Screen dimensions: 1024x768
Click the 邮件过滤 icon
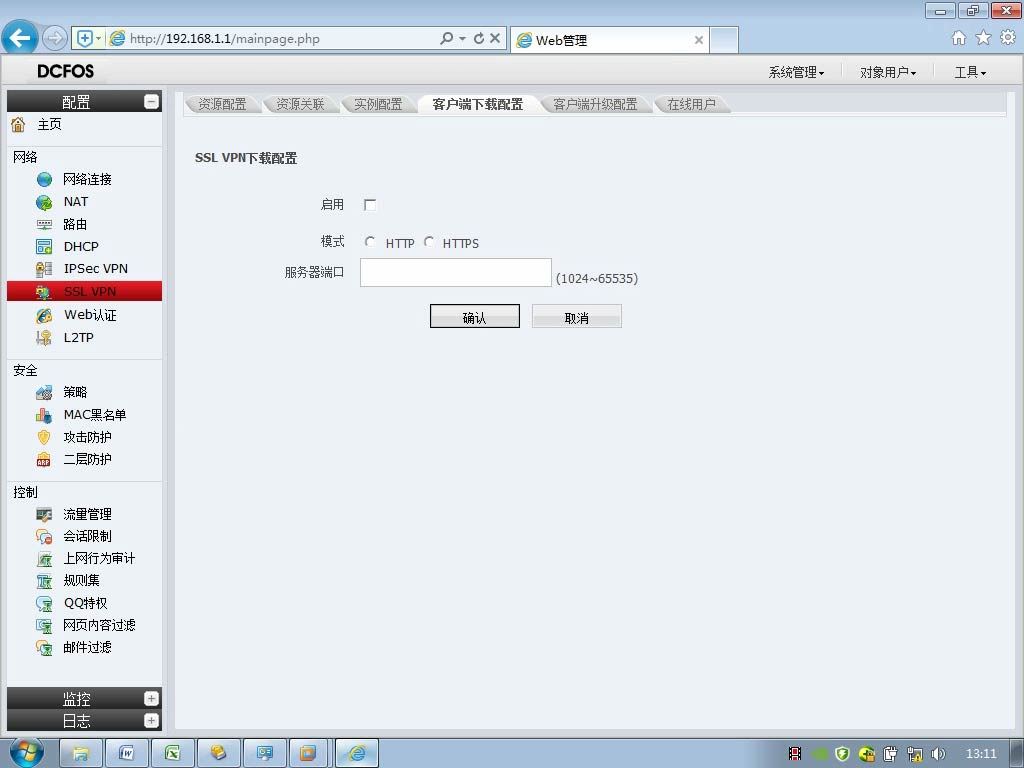(44, 648)
